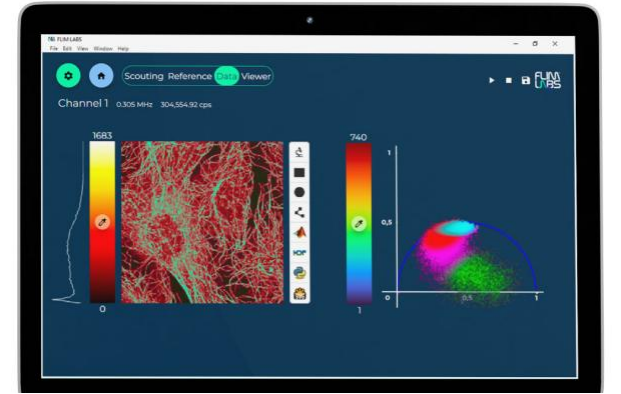Open the Help menu
The width and height of the screenshot is (621, 394).
(x=123, y=49)
